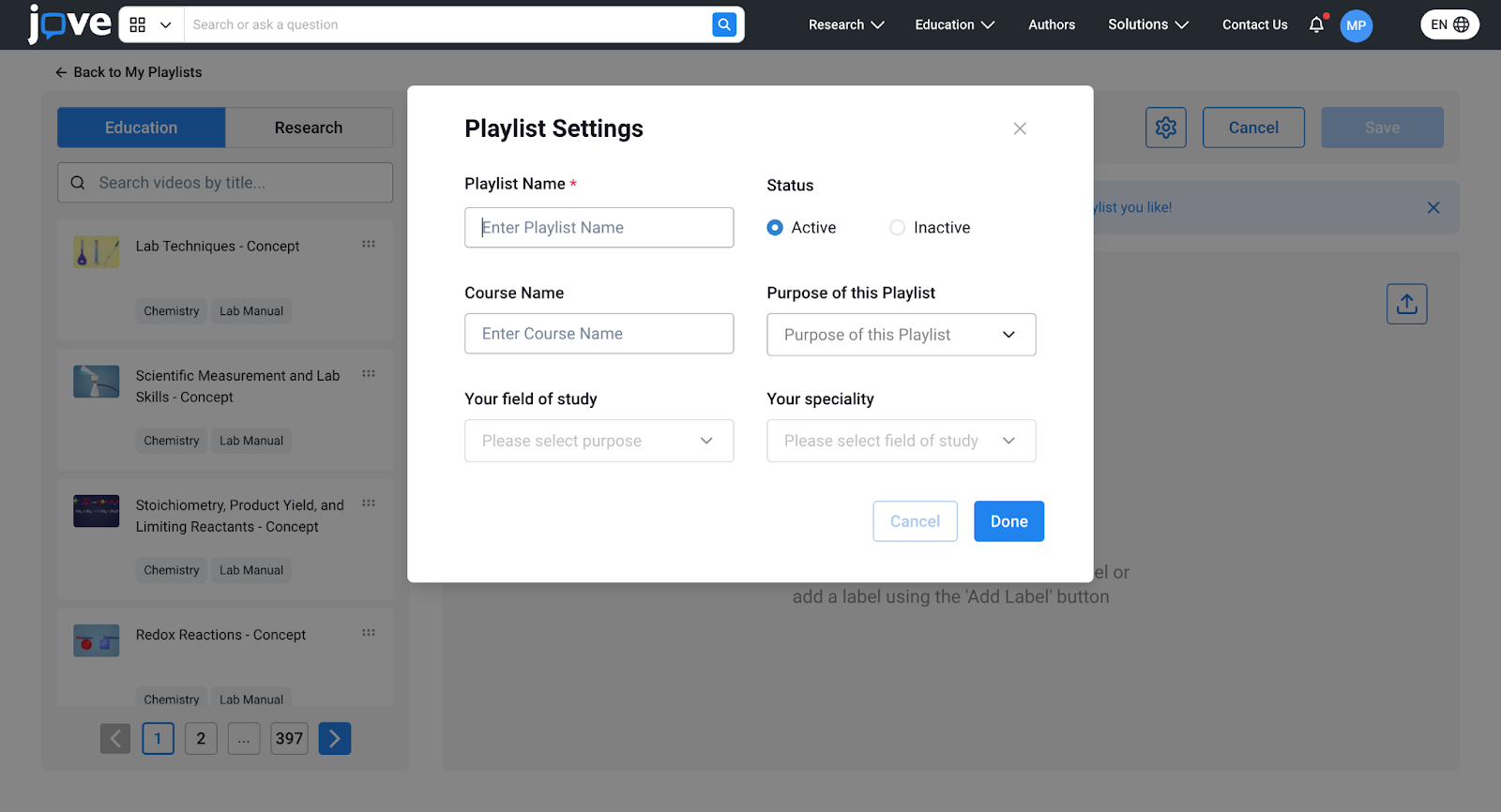Click the Chemistry tag under Scientific Measurement
Image resolution: width=1501 pixels, height=812 pixels.
[x=172, y=441]
